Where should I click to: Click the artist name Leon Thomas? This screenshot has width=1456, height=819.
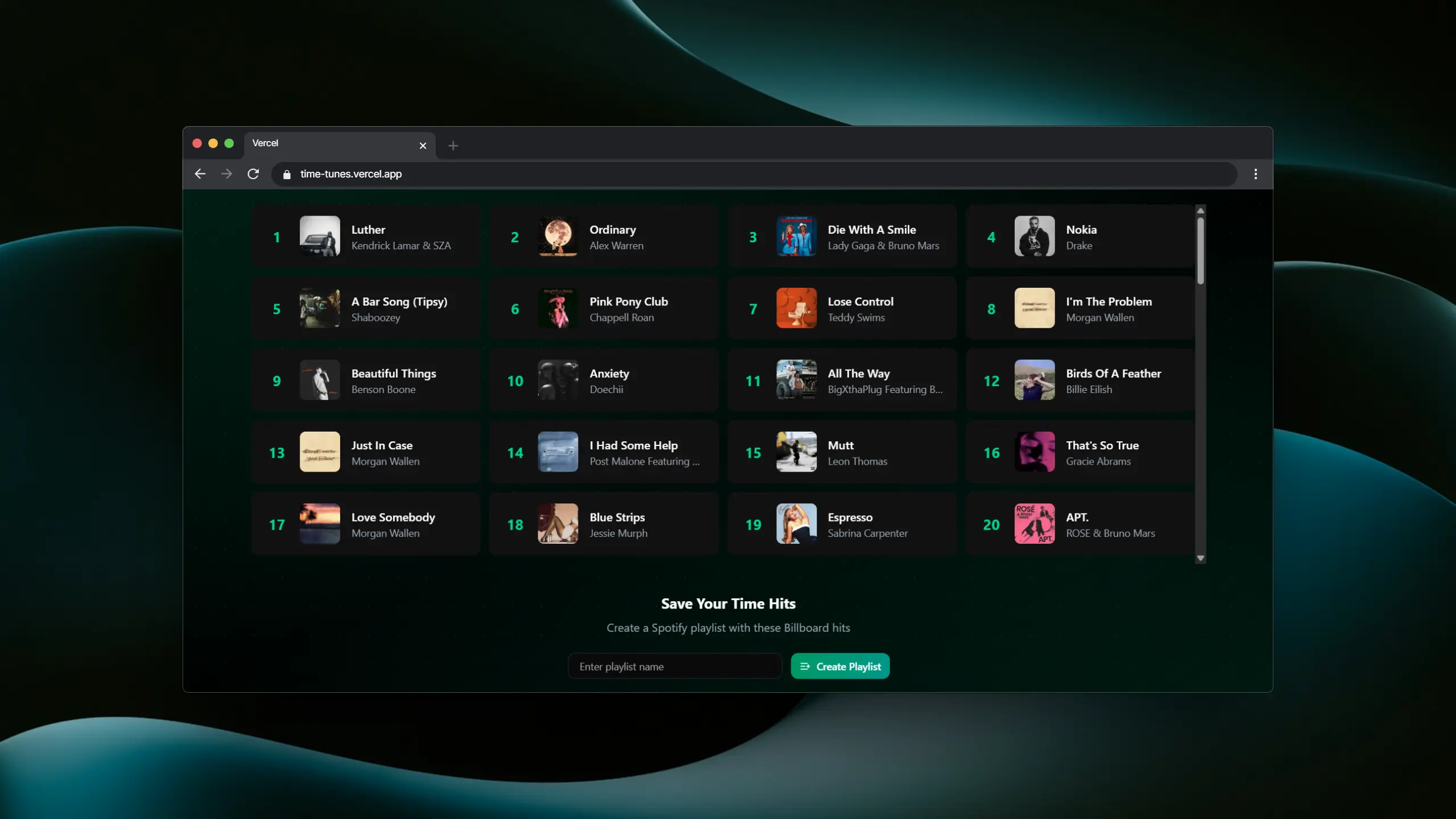coord(857,461)
